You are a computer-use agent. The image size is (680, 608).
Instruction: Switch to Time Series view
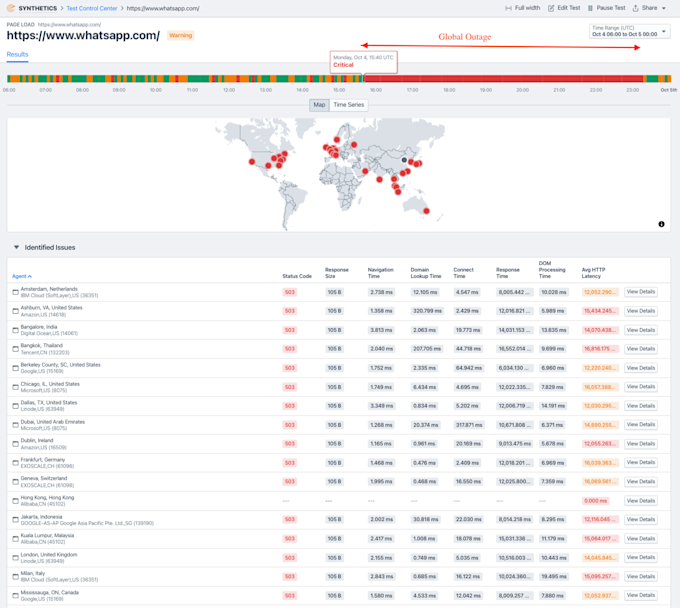349,105
